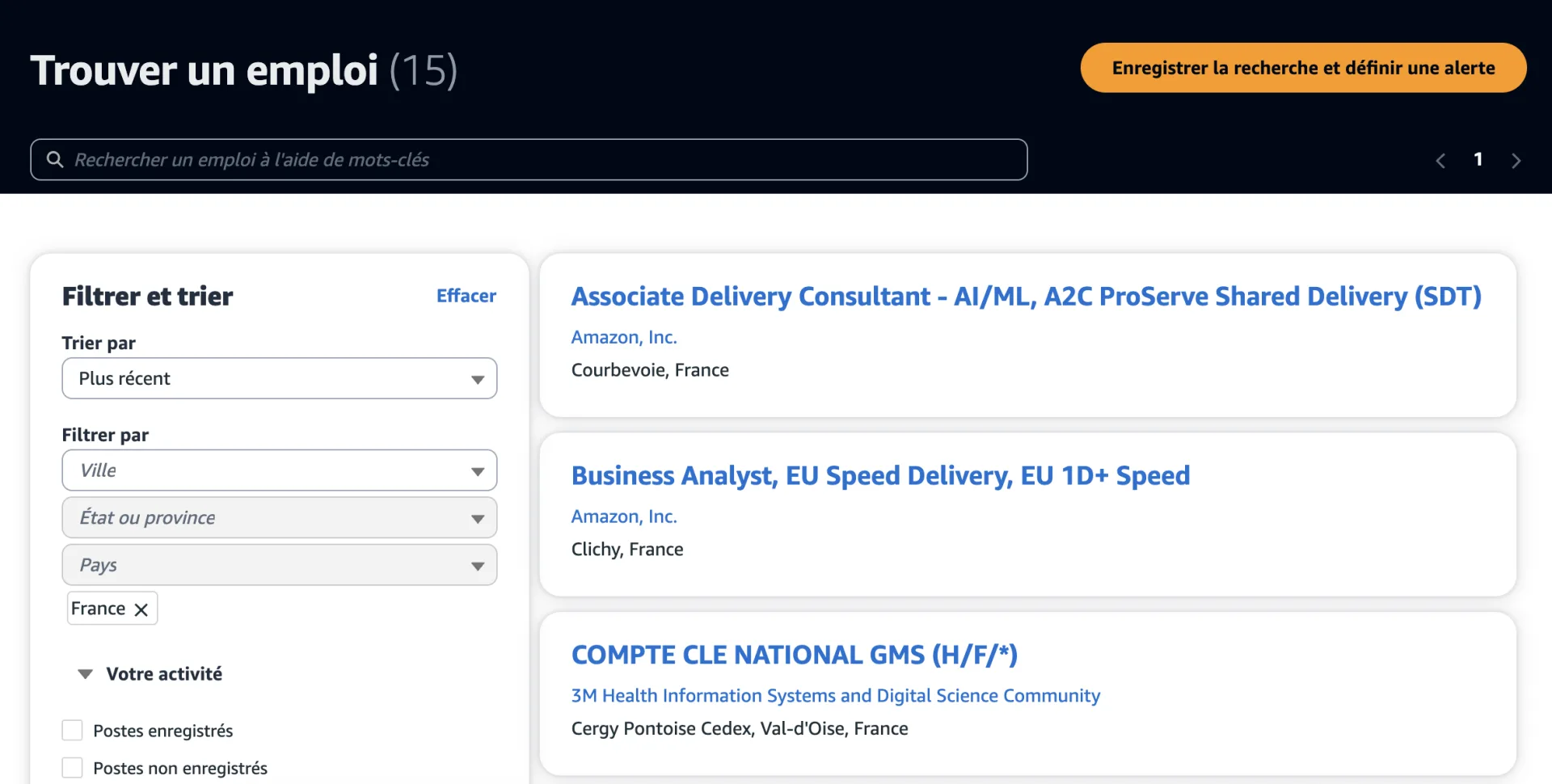
Task: Open Associate Delivery Consultant AI/ML job
Action: [1026, 297]
